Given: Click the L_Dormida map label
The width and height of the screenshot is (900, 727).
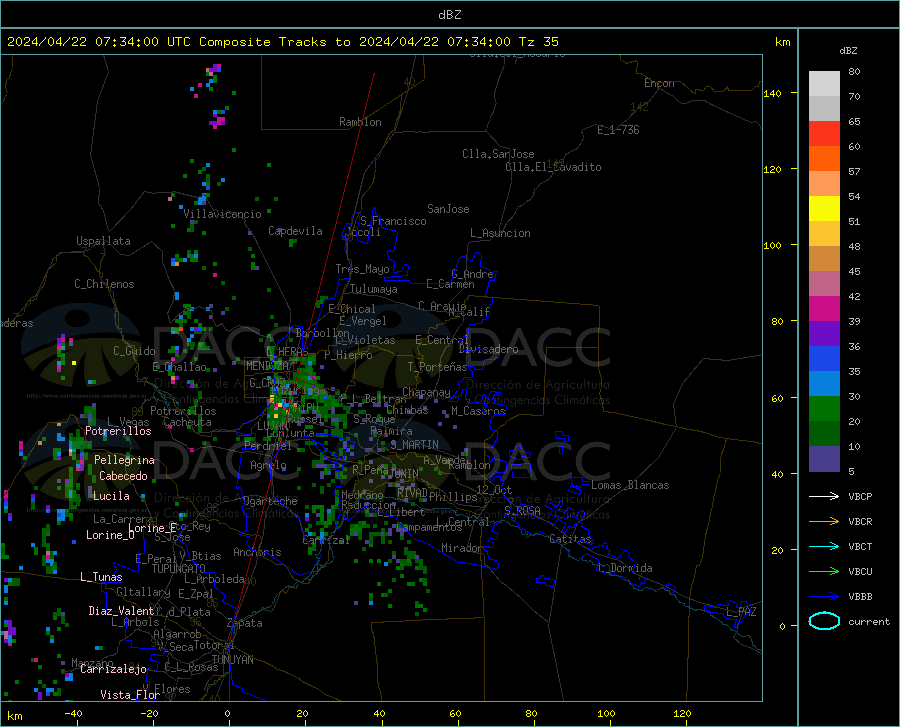Looking at the screenshot, I should coord(624,568).
